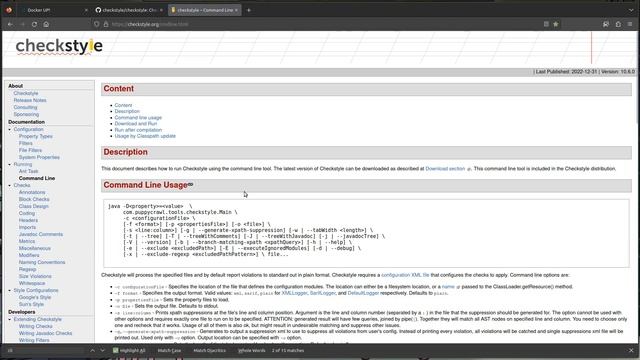Toggle Whole Words in find bar
Screen dimensions: 640x360
coord(251,350)
